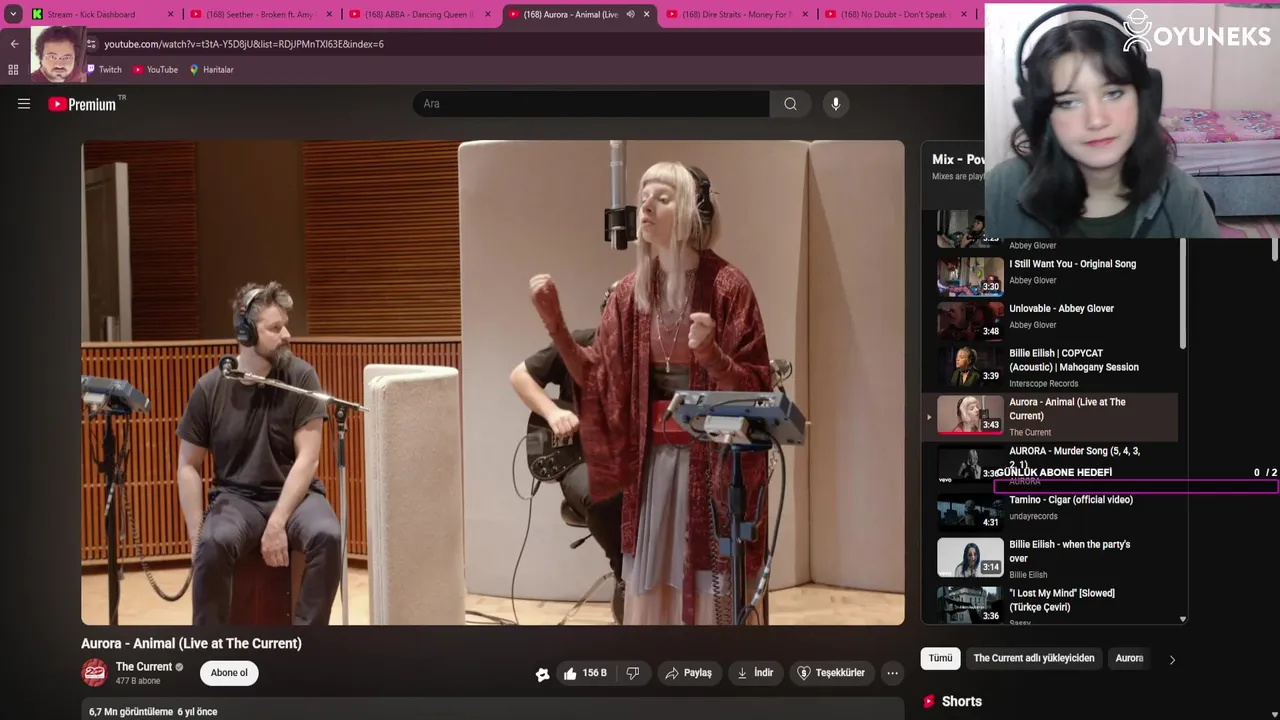Start voice search with microphone icon
The height and width of the screenshot is (720, 1280).
coord(836,104)
